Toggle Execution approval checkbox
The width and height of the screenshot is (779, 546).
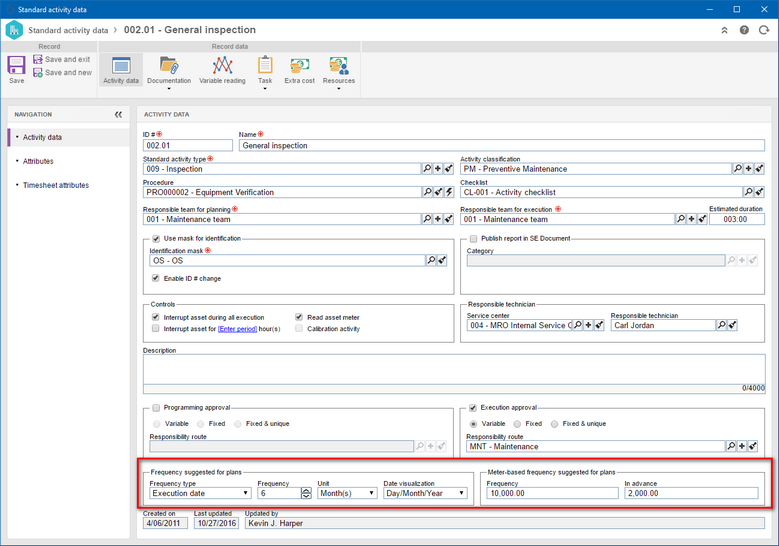473,408
